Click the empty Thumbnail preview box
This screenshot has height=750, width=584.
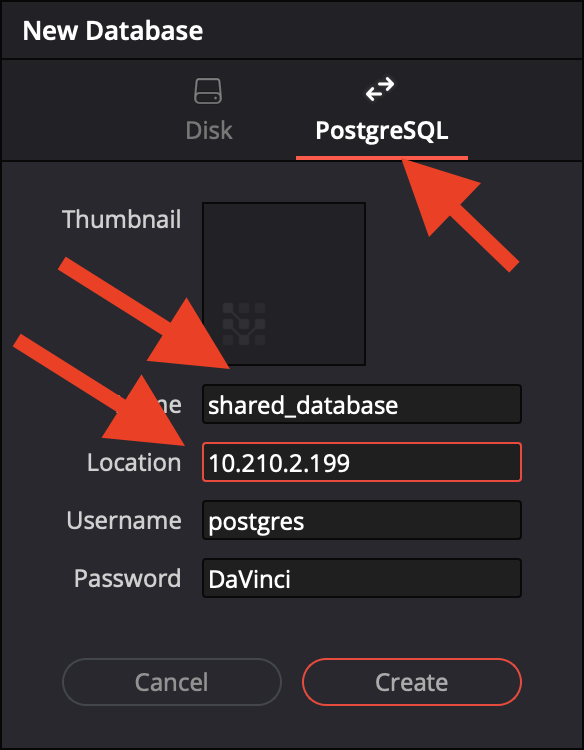pyautogui.click(x=284, y=284)
